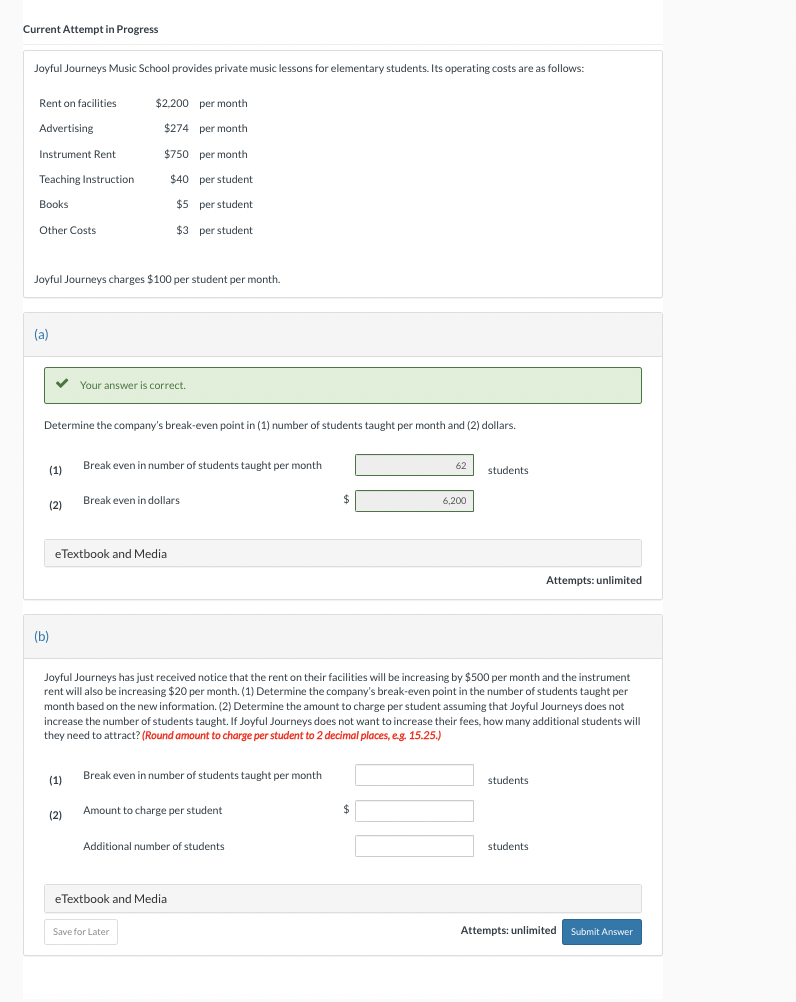Click "Determine the company's break-even point" instruction in (a)
This screenshot has width=796, height=1002.
(x=280, y=426)
